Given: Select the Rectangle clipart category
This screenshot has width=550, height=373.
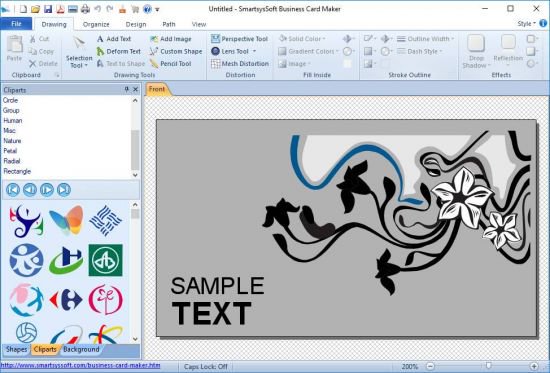Looking at the screenshot, I should (17, 171).
